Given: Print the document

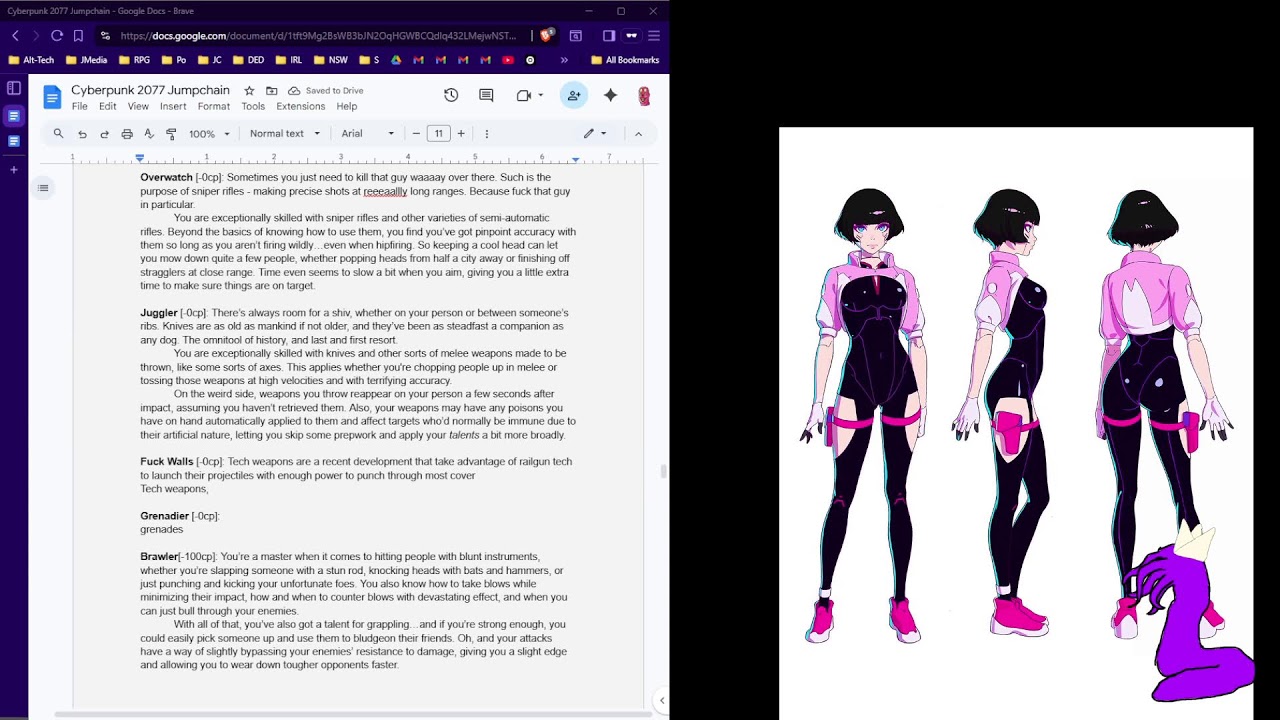Looking at the screenshot, I should (127, 133).
